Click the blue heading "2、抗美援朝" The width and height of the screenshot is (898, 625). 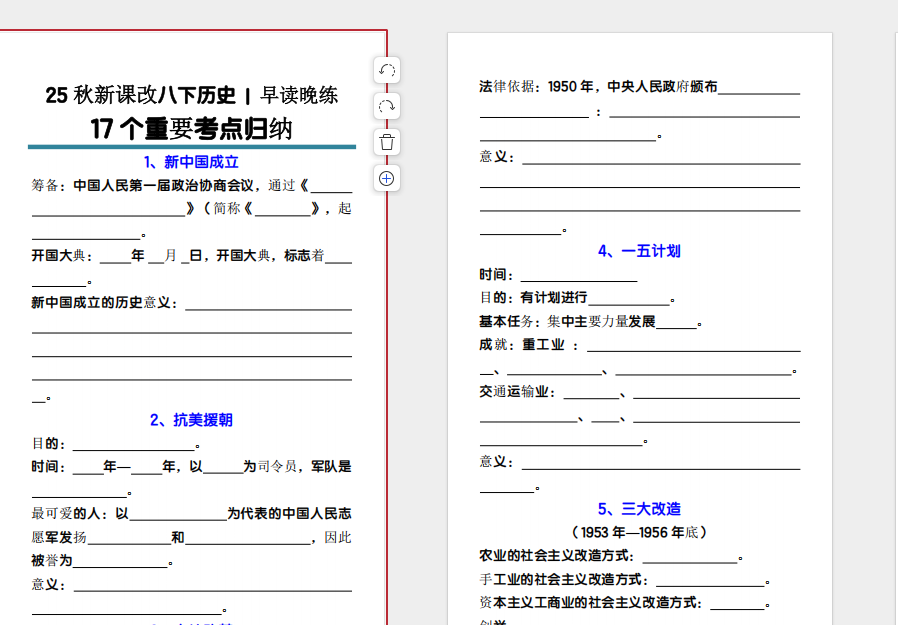tap(191, 420)
